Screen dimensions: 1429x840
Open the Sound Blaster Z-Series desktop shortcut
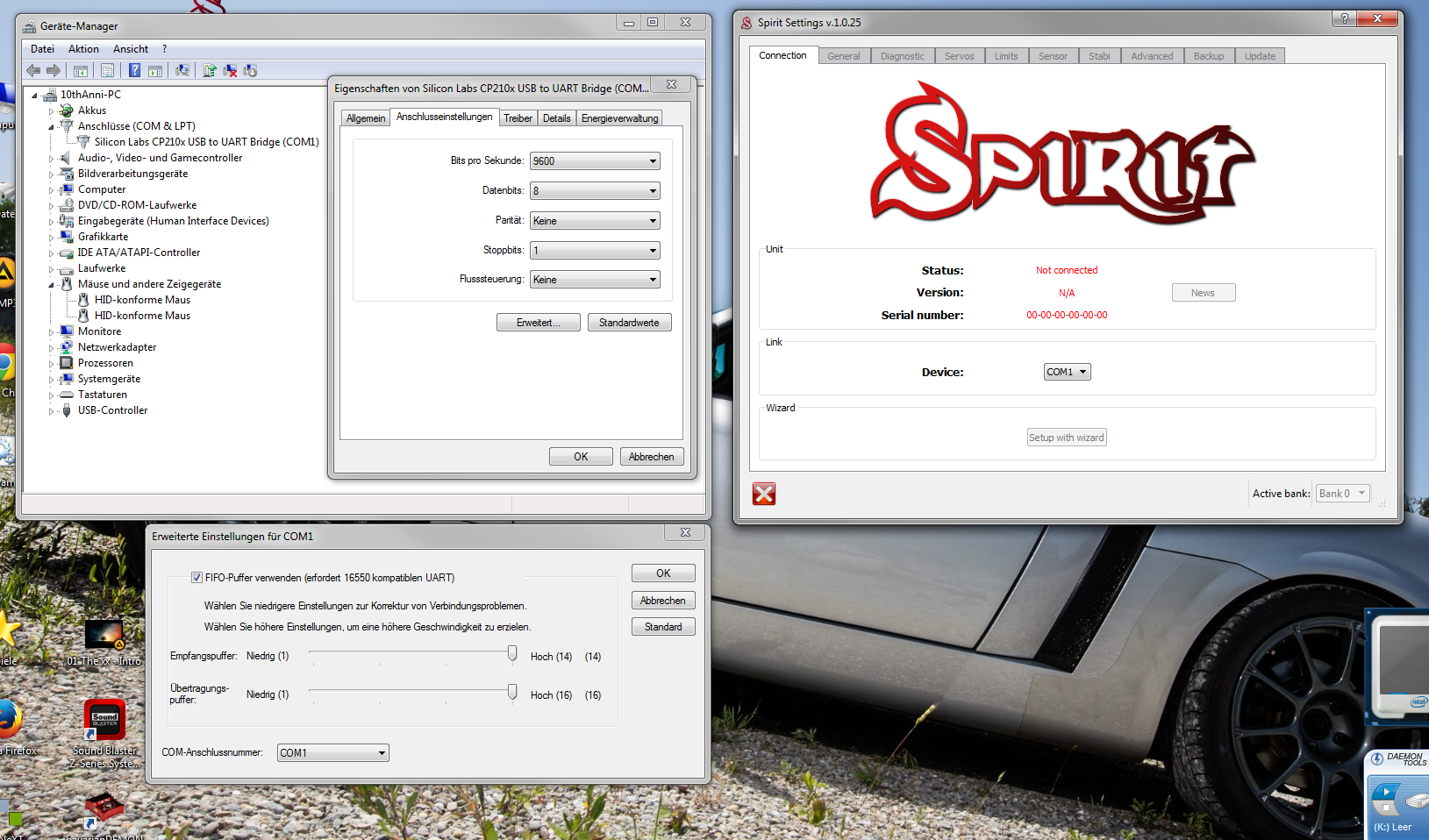point(104,721)
